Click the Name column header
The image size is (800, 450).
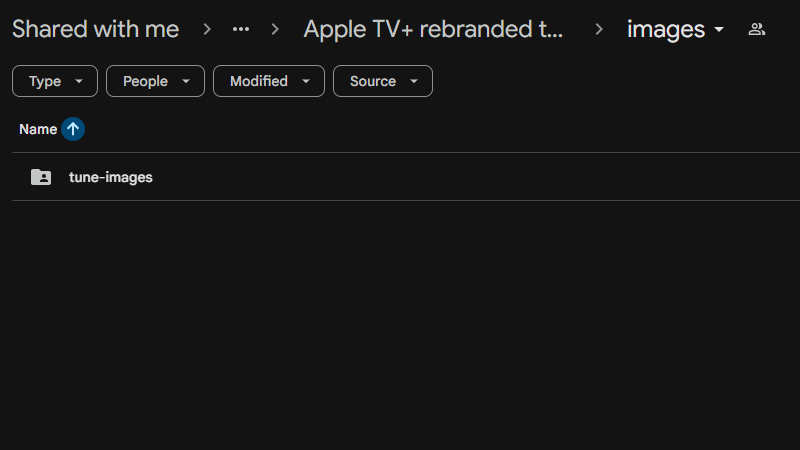point(38,129)
